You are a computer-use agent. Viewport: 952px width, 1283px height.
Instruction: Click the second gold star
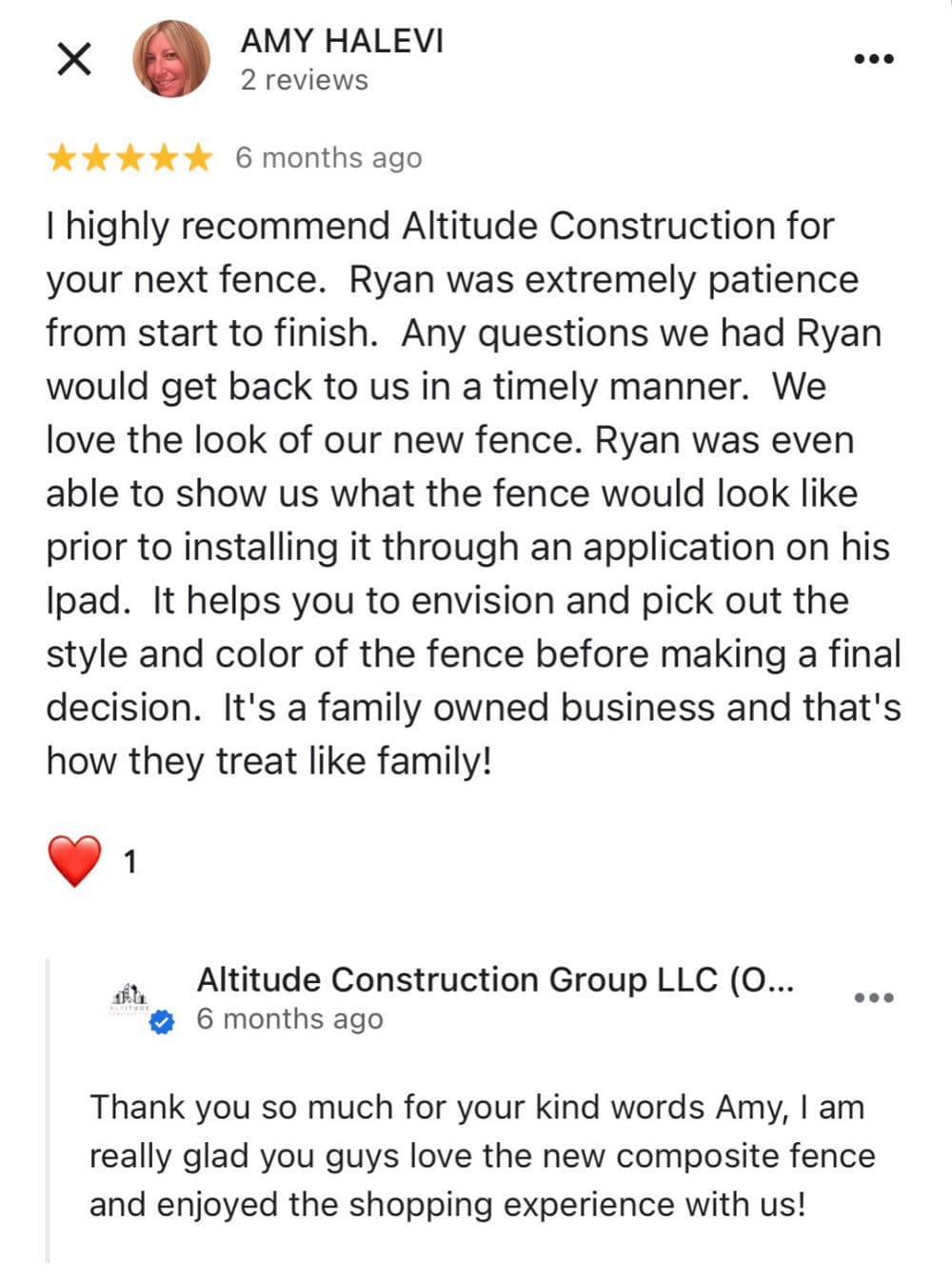pyautogui.click(x=96, y=157)
